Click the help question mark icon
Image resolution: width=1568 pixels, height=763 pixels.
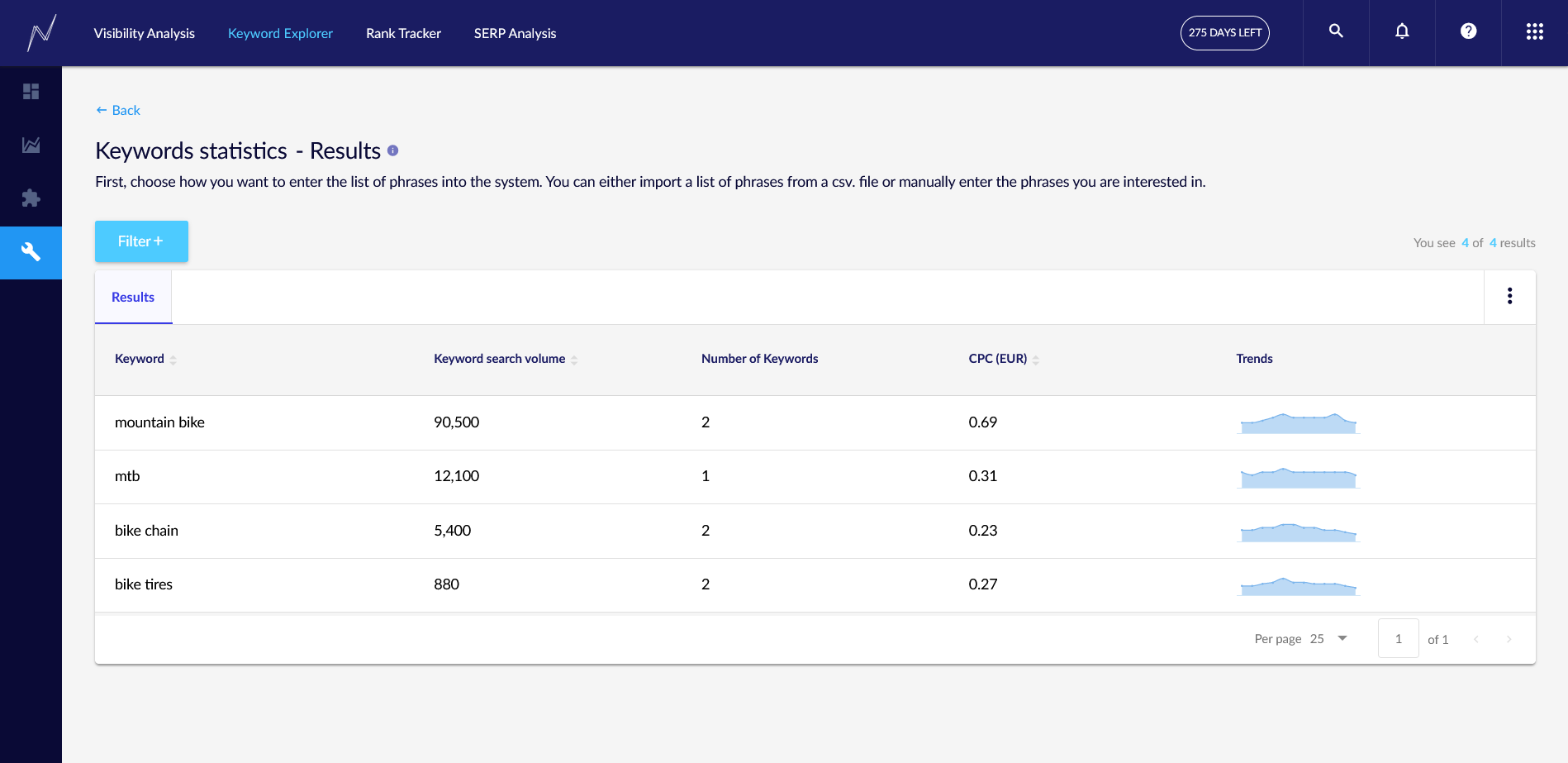tap(1468, 31)
